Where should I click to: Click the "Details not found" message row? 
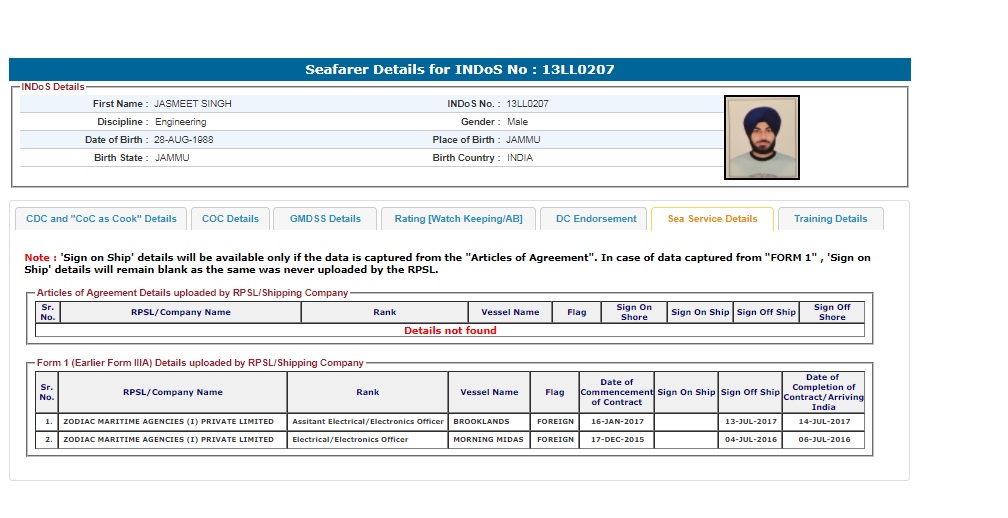point(450,331)
